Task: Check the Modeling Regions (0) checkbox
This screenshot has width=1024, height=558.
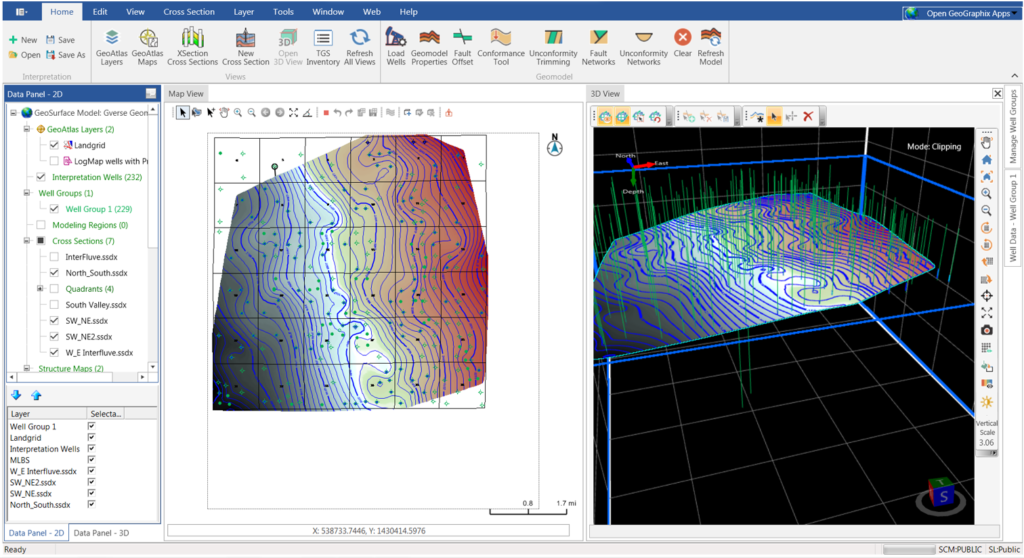Action: click(x=41, y=225)
